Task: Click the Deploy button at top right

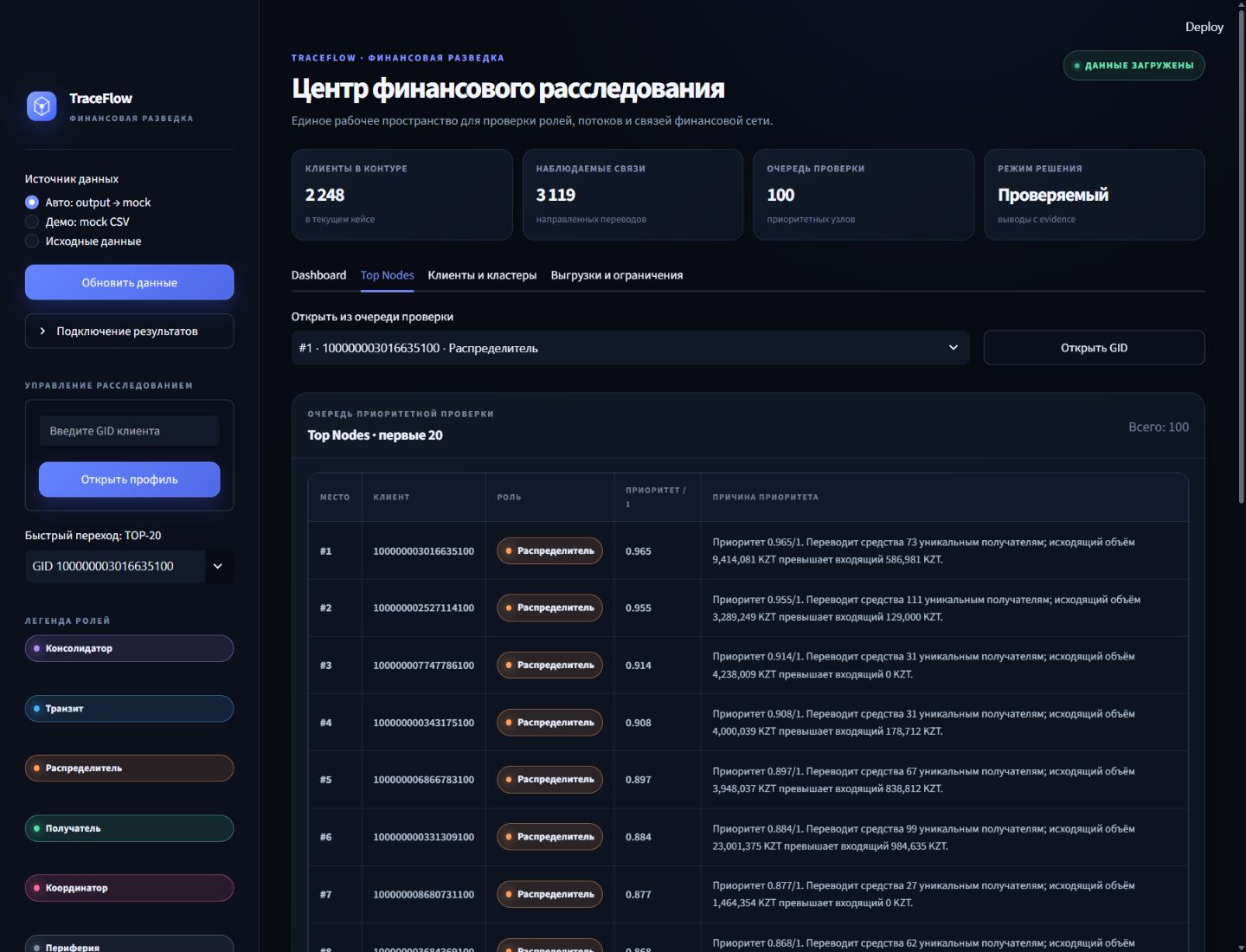Action: pos(1204,27)
